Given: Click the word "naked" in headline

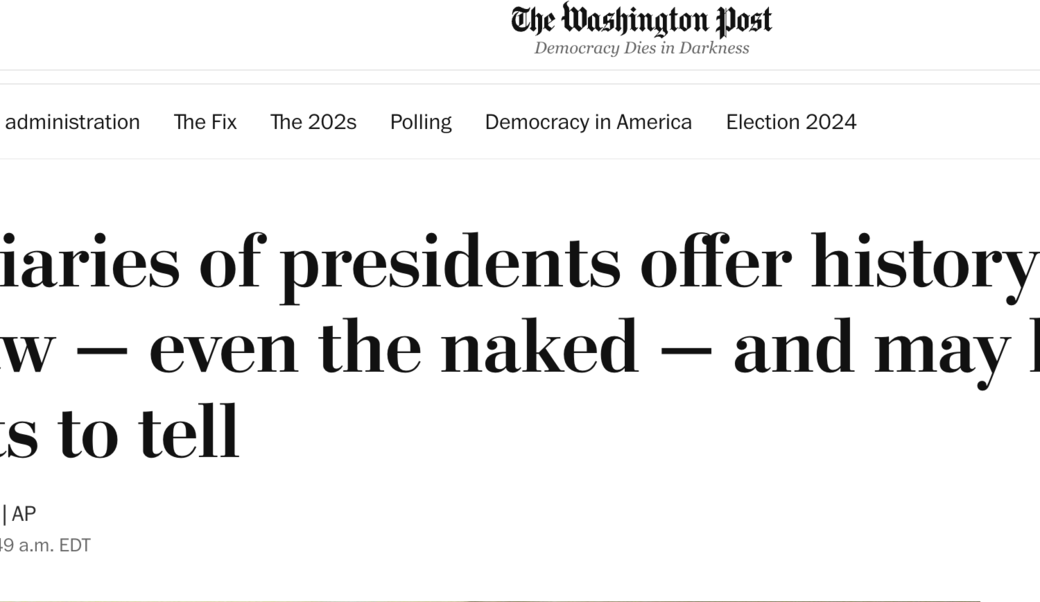Looking at the screenshot, I should coord(538,347).
